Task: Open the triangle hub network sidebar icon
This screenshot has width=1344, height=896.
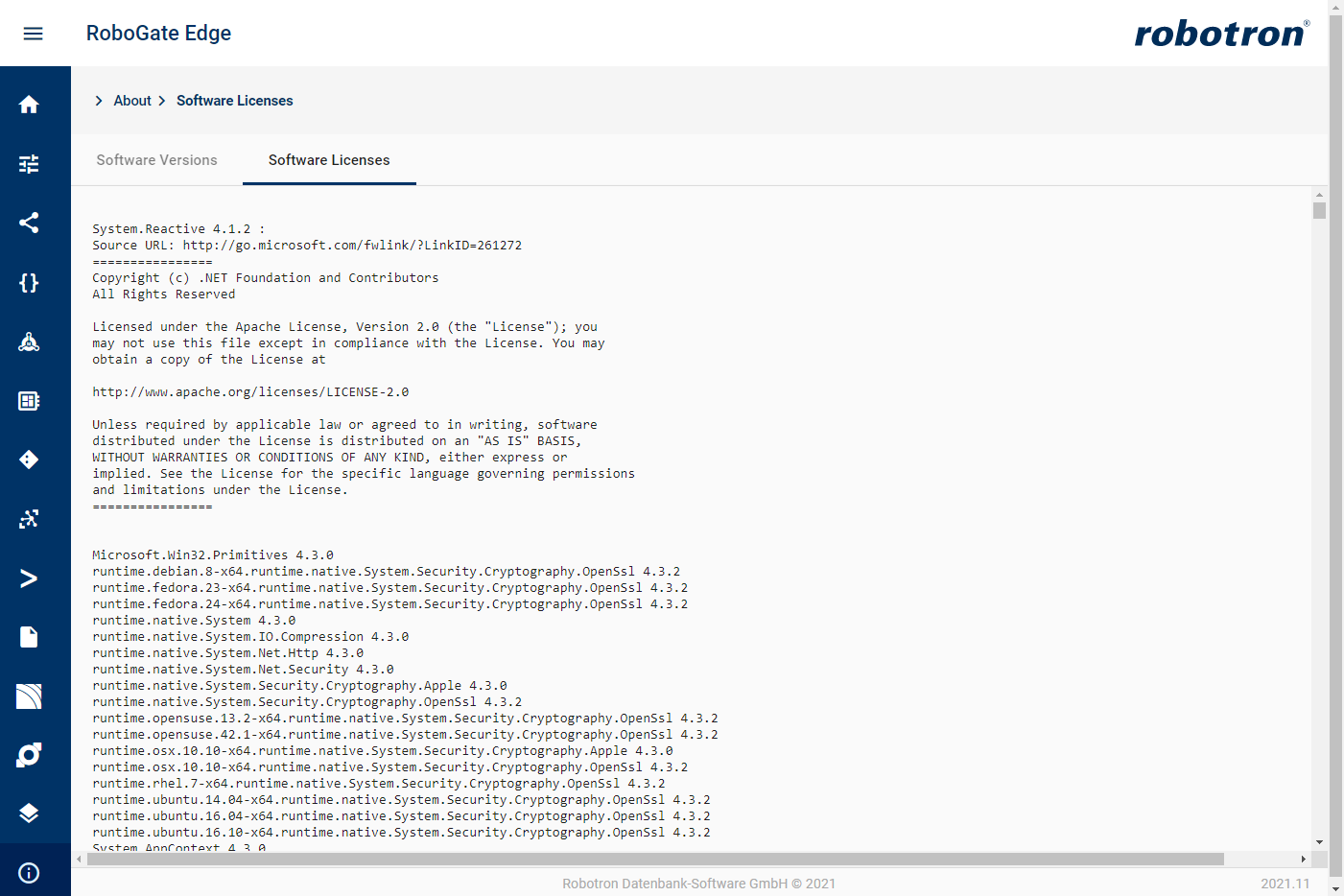Action: click(x=29, y=342)
